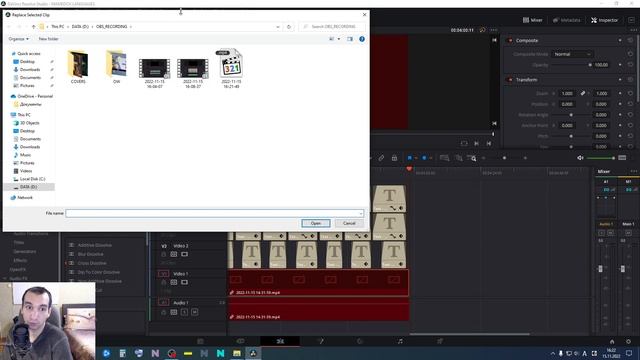The image size is (640, 360).
Task: Toggle the Transform section enable switch
Action: (x=510, y=80)
